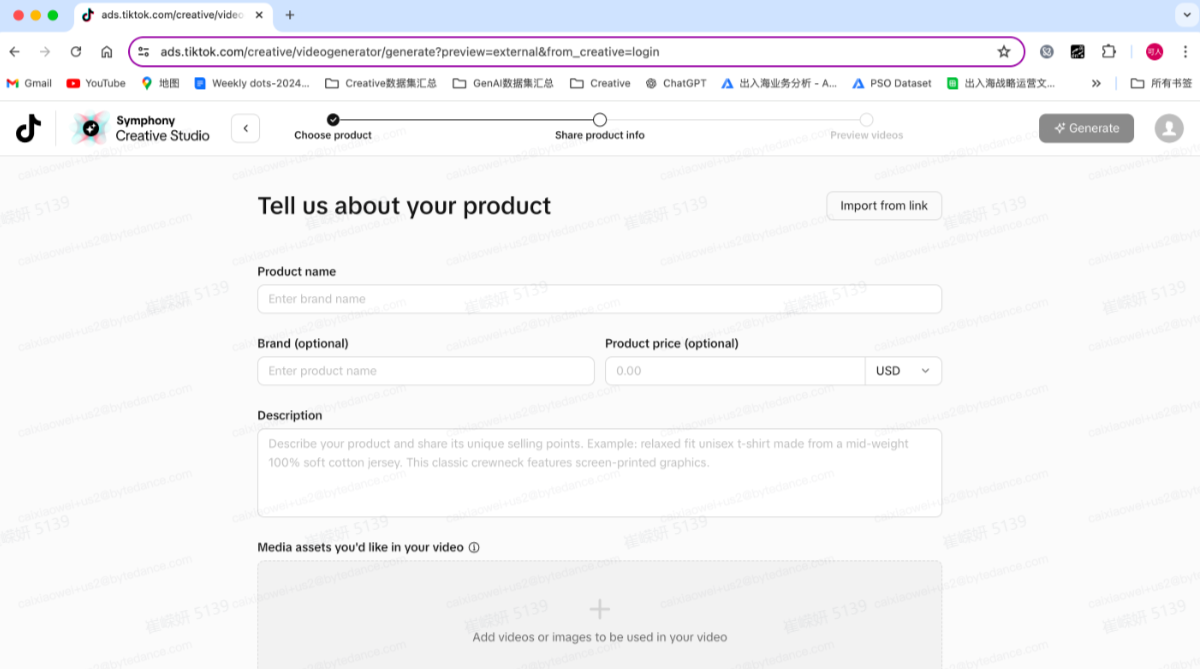Go to the Choose product step

click(333, 121)
